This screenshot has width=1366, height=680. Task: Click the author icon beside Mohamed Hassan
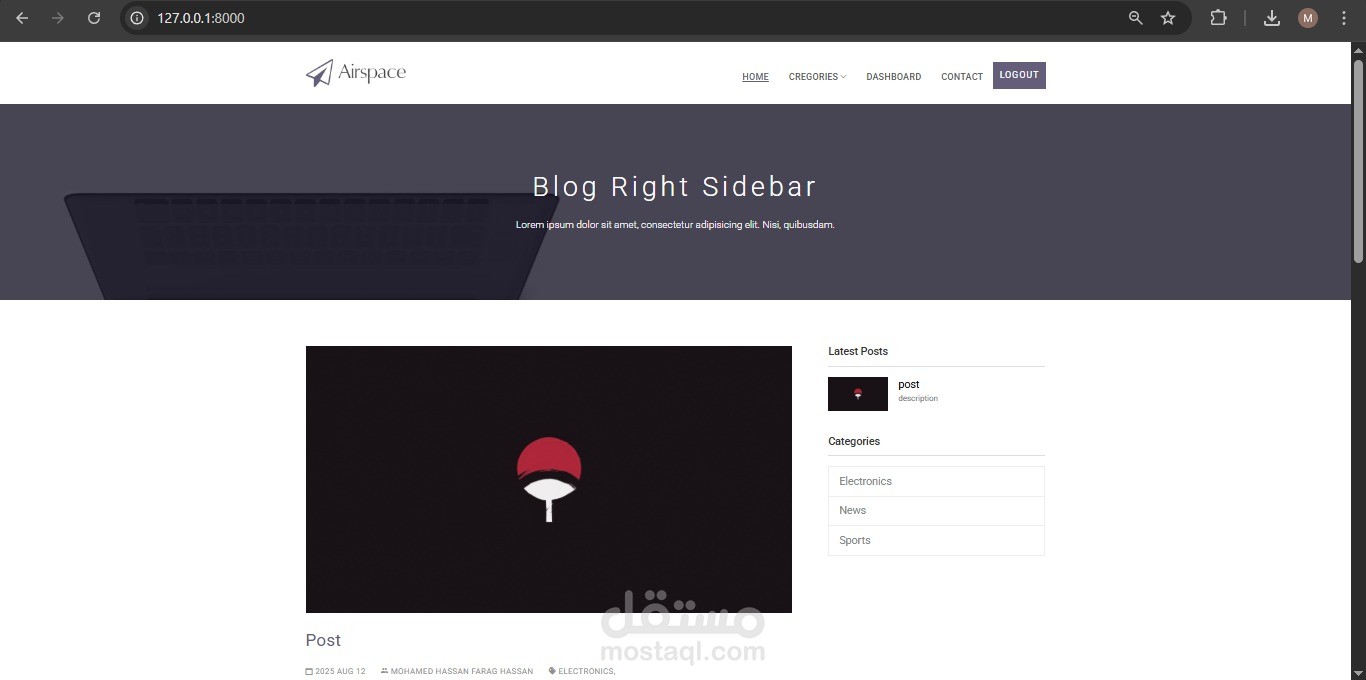(x=384, y=672)
